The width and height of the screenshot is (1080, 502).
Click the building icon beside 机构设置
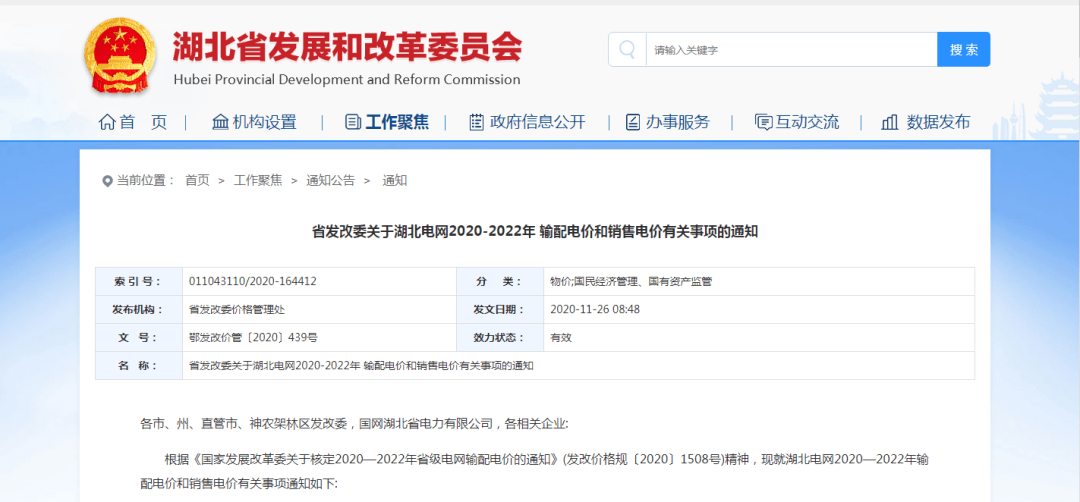(220, 122)
